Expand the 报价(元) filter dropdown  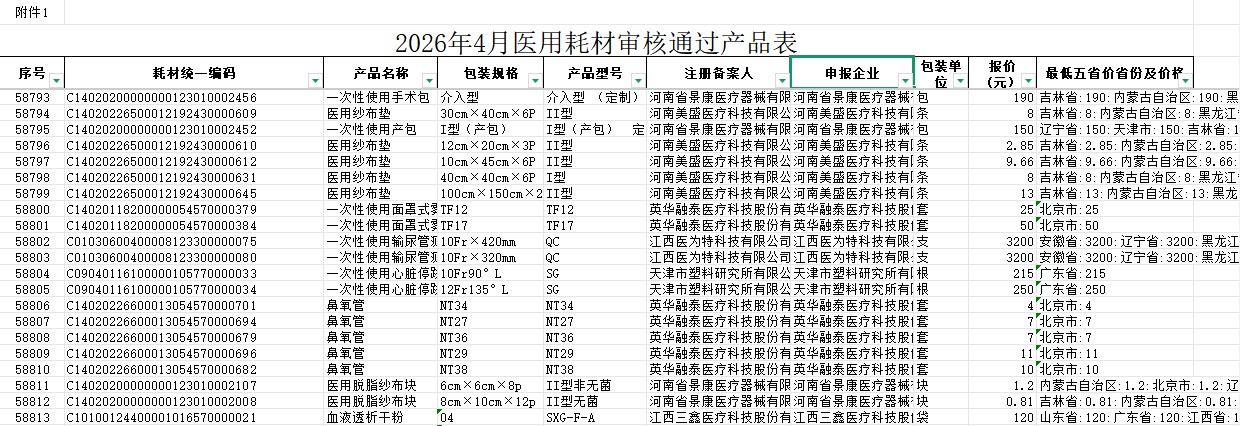(1027, 81)
